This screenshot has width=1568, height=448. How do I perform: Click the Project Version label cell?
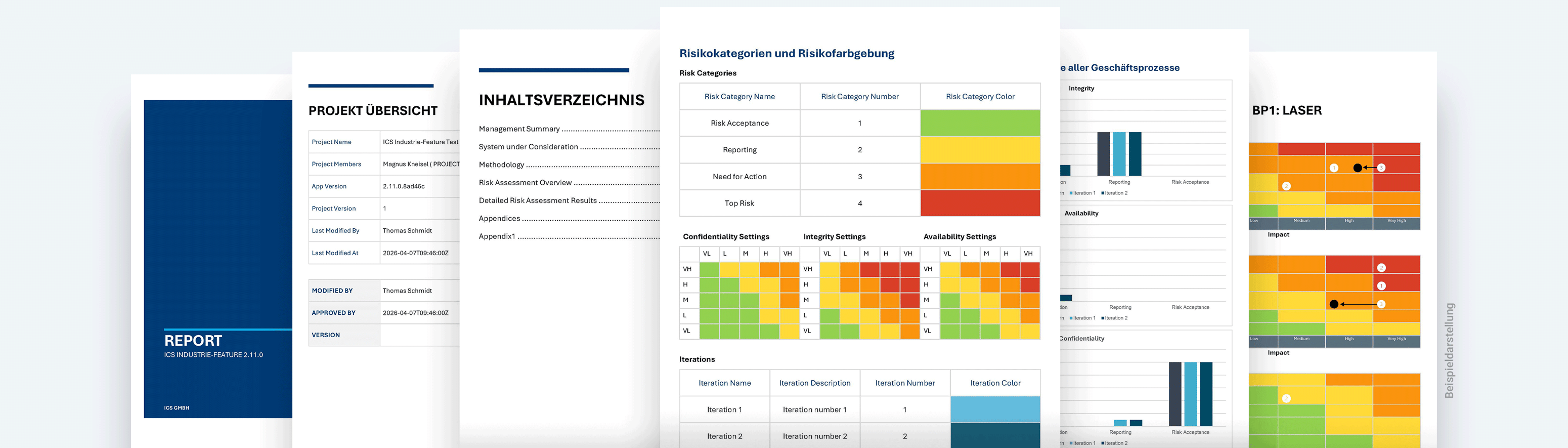click(344, 209)
